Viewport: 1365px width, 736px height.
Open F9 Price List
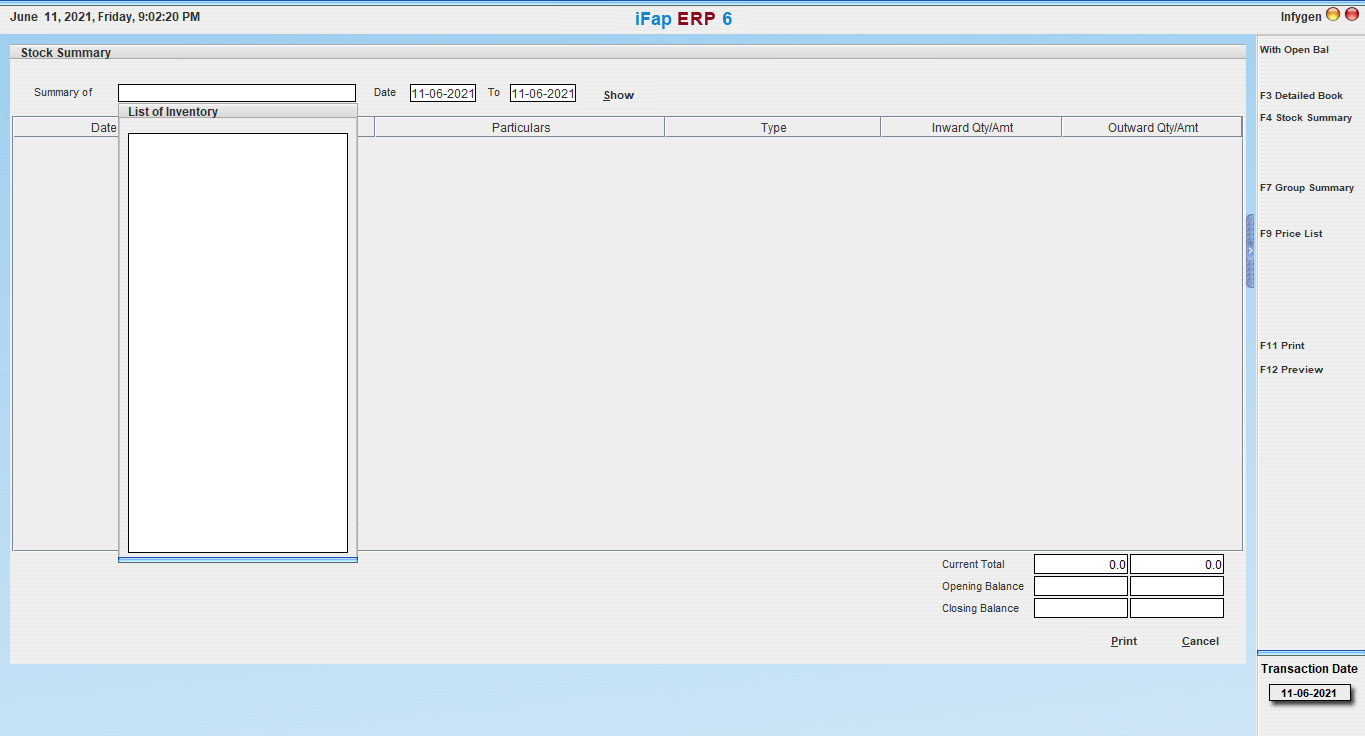coord(1291,234)
